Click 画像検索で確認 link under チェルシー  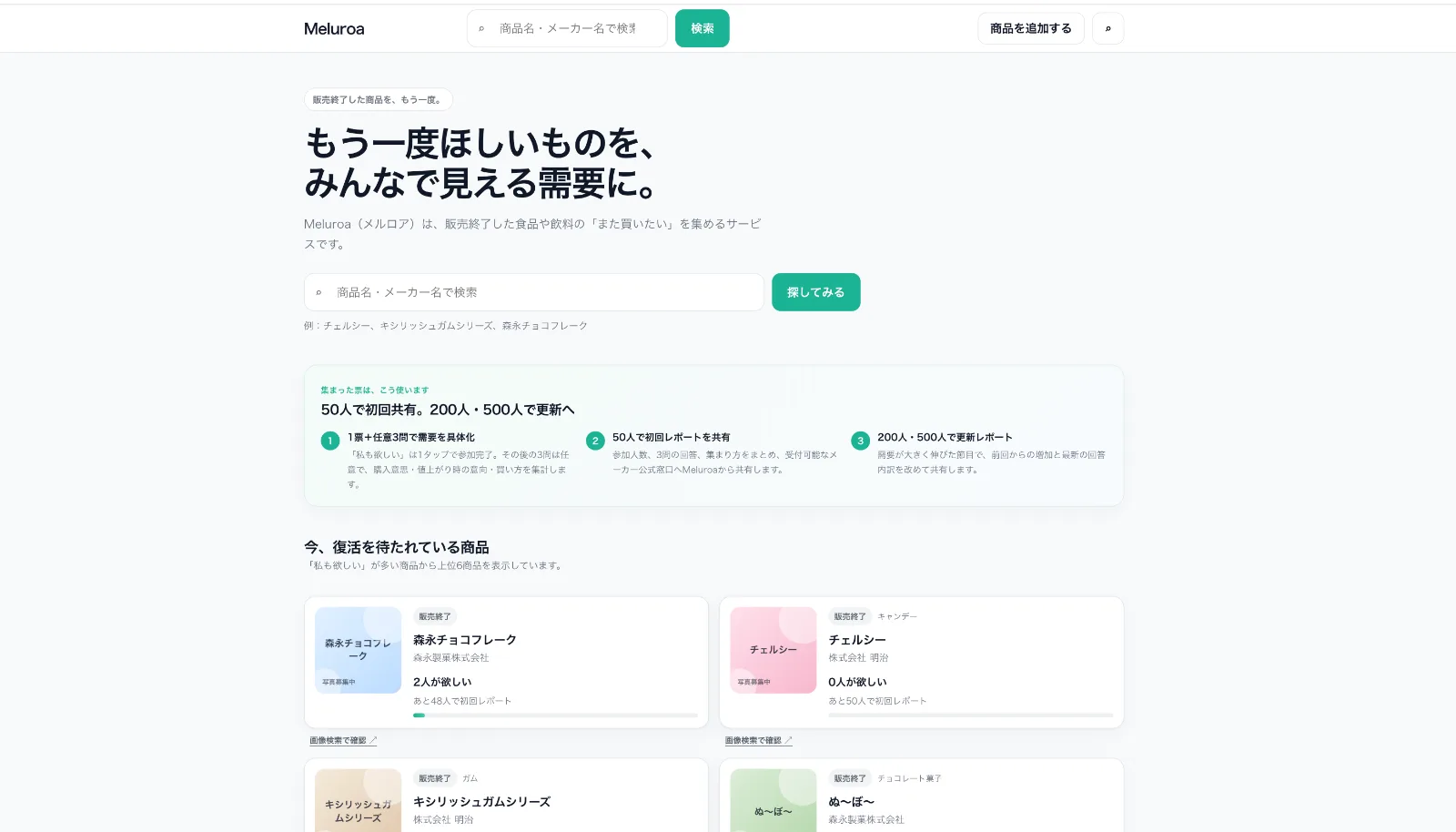pos(758,740)
